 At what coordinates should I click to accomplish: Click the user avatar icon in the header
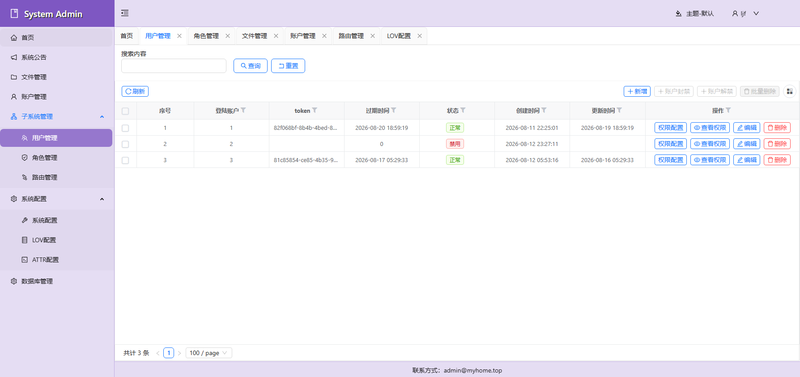click(x=735, y=14)
